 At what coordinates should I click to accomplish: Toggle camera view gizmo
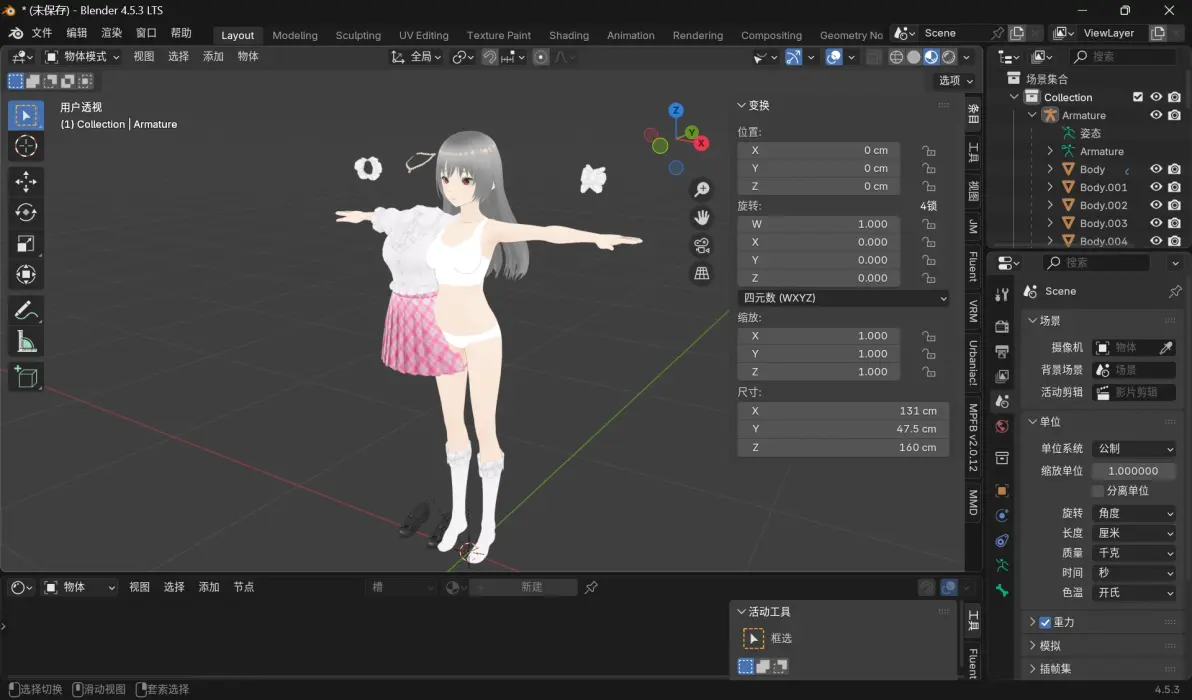coord(702,245)
